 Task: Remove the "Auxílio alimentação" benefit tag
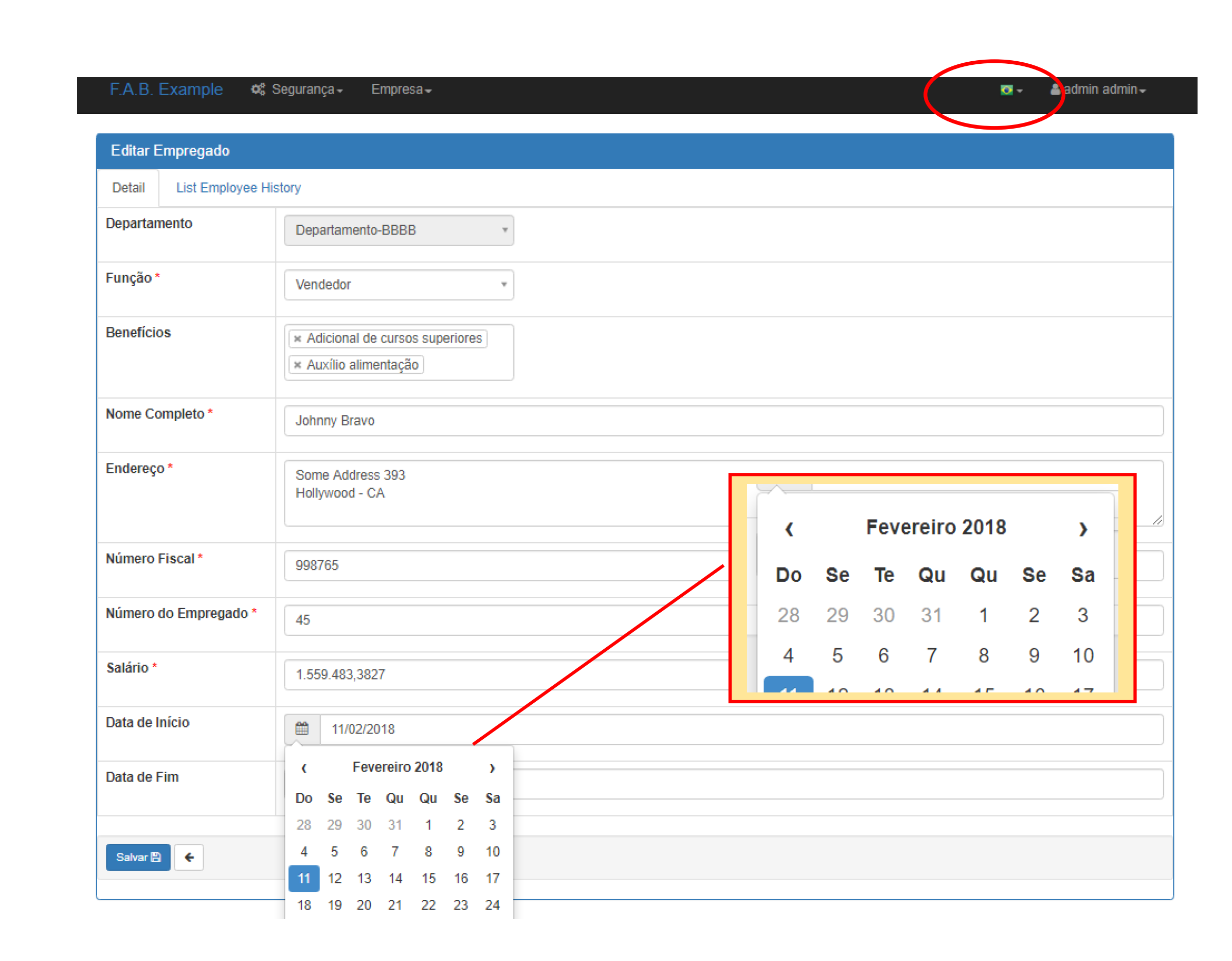[298, 365]
